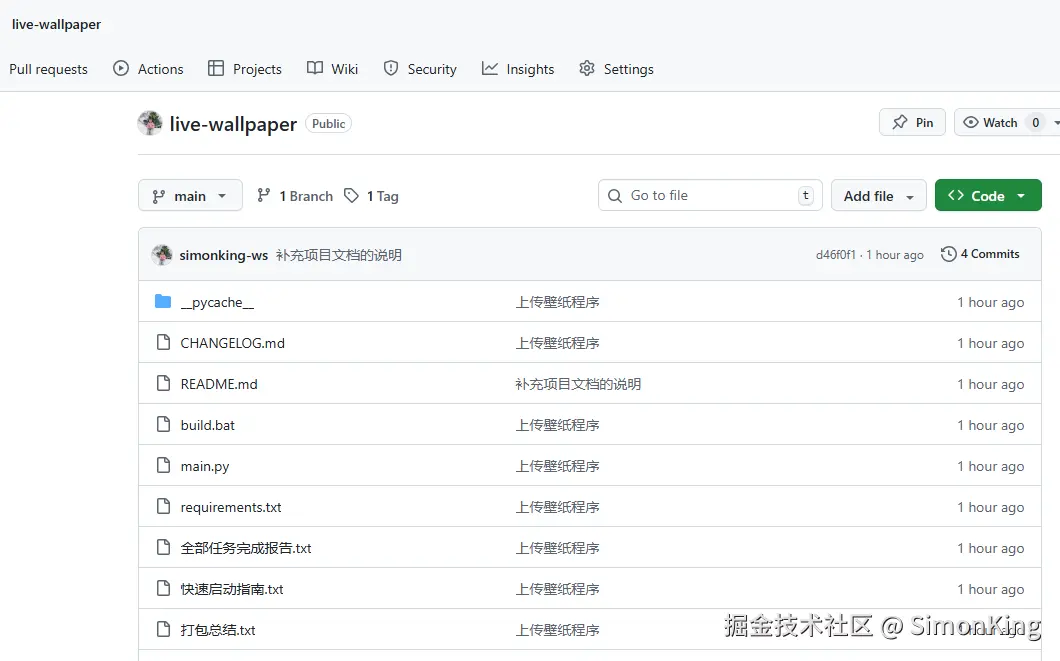Open the green Code dropdown
This screenshot has width=1060, height=661.
pyautogui.click(x=988, y=195)
